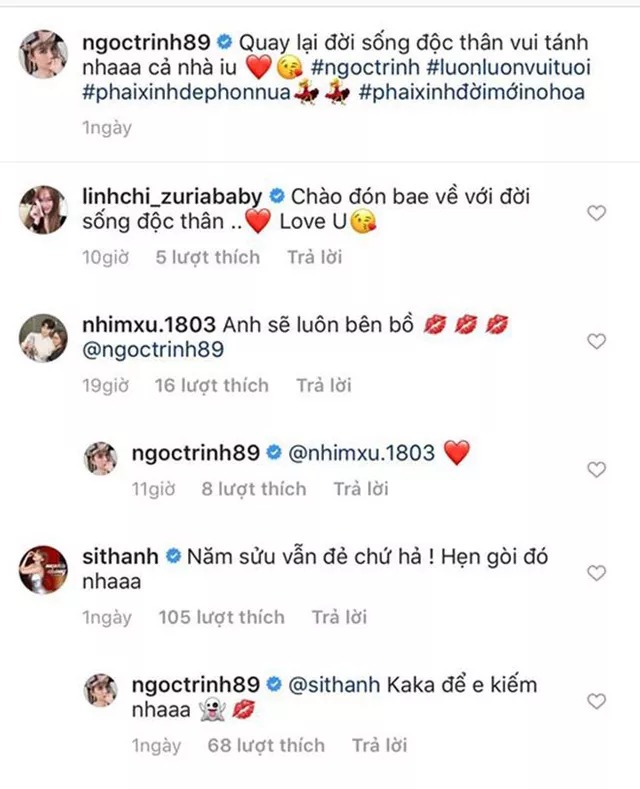Follow the @nhimxu.1803 mention in reply
This screenshot has width=640, height=789.
click(x=363, y=453)
